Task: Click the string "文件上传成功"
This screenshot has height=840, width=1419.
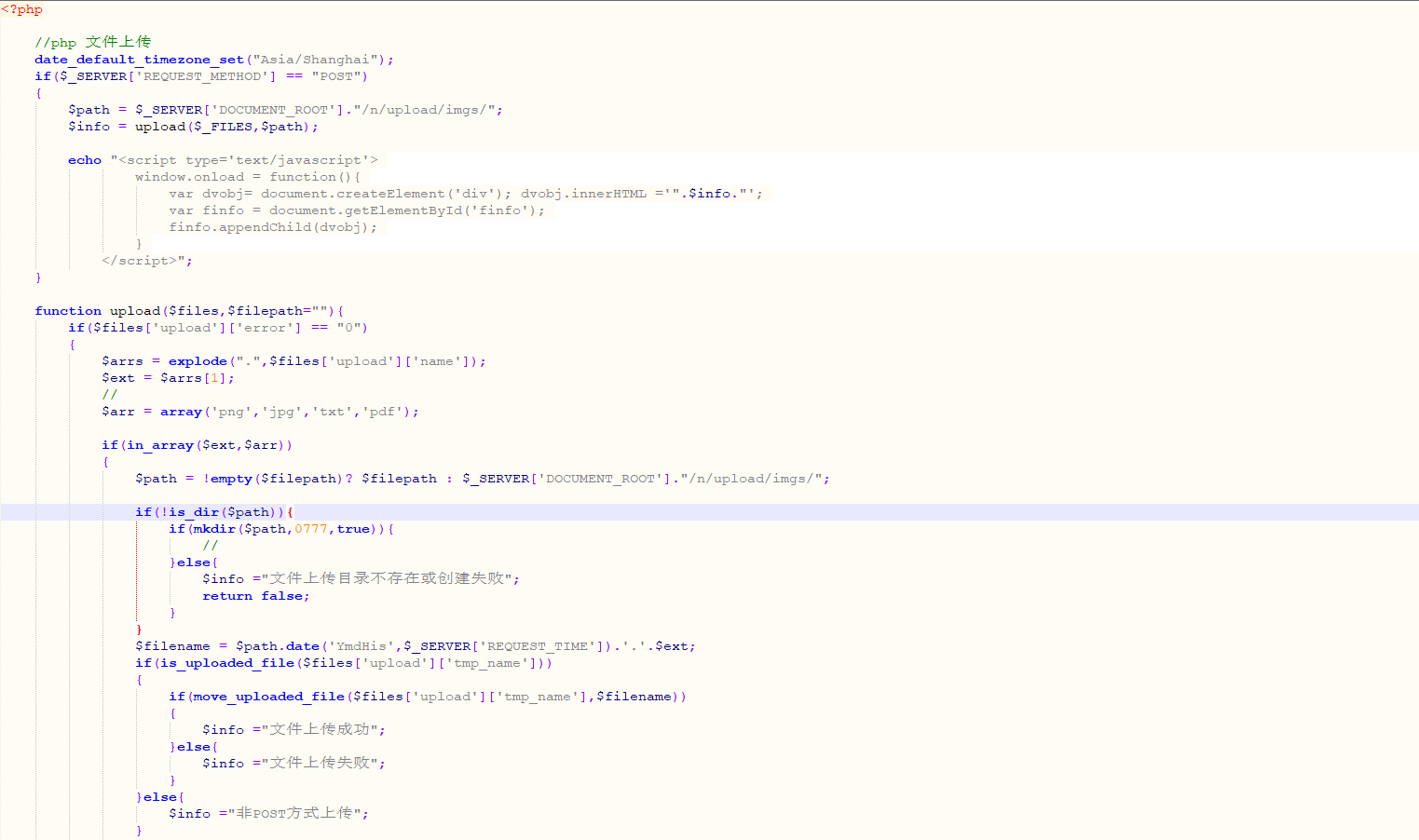Action: pyautogui.click(x=319, y=729)
